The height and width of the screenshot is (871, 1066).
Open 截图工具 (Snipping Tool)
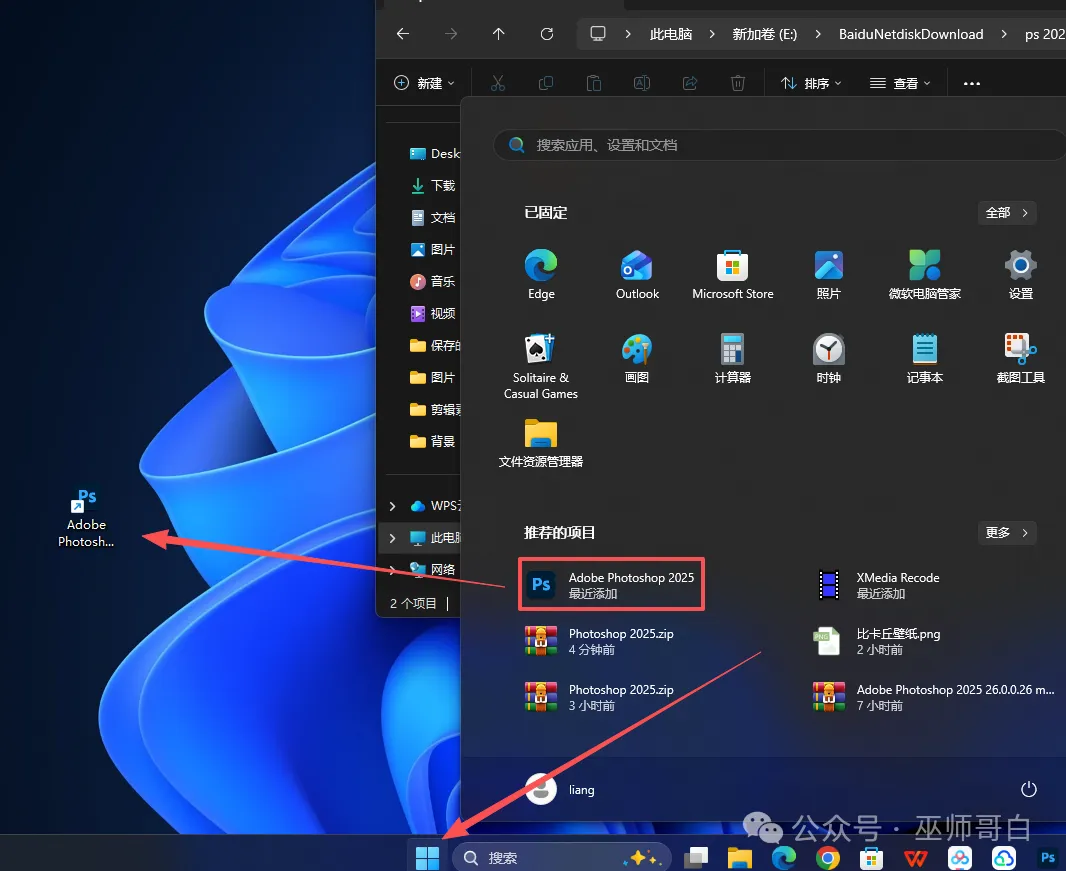coord(1020,359)
